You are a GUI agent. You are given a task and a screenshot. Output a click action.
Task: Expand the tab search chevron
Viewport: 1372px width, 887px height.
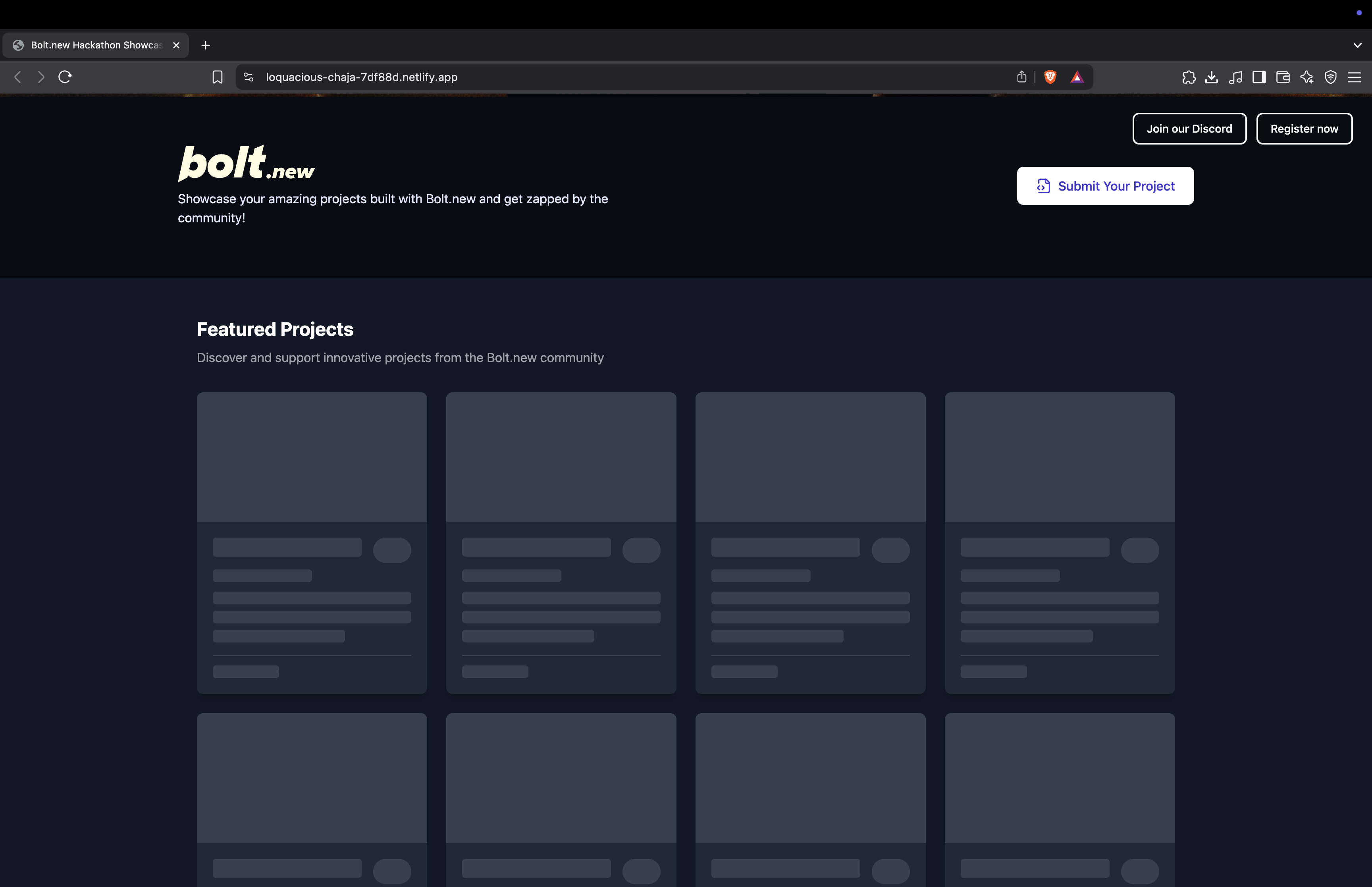click(x=1357, y=46)
